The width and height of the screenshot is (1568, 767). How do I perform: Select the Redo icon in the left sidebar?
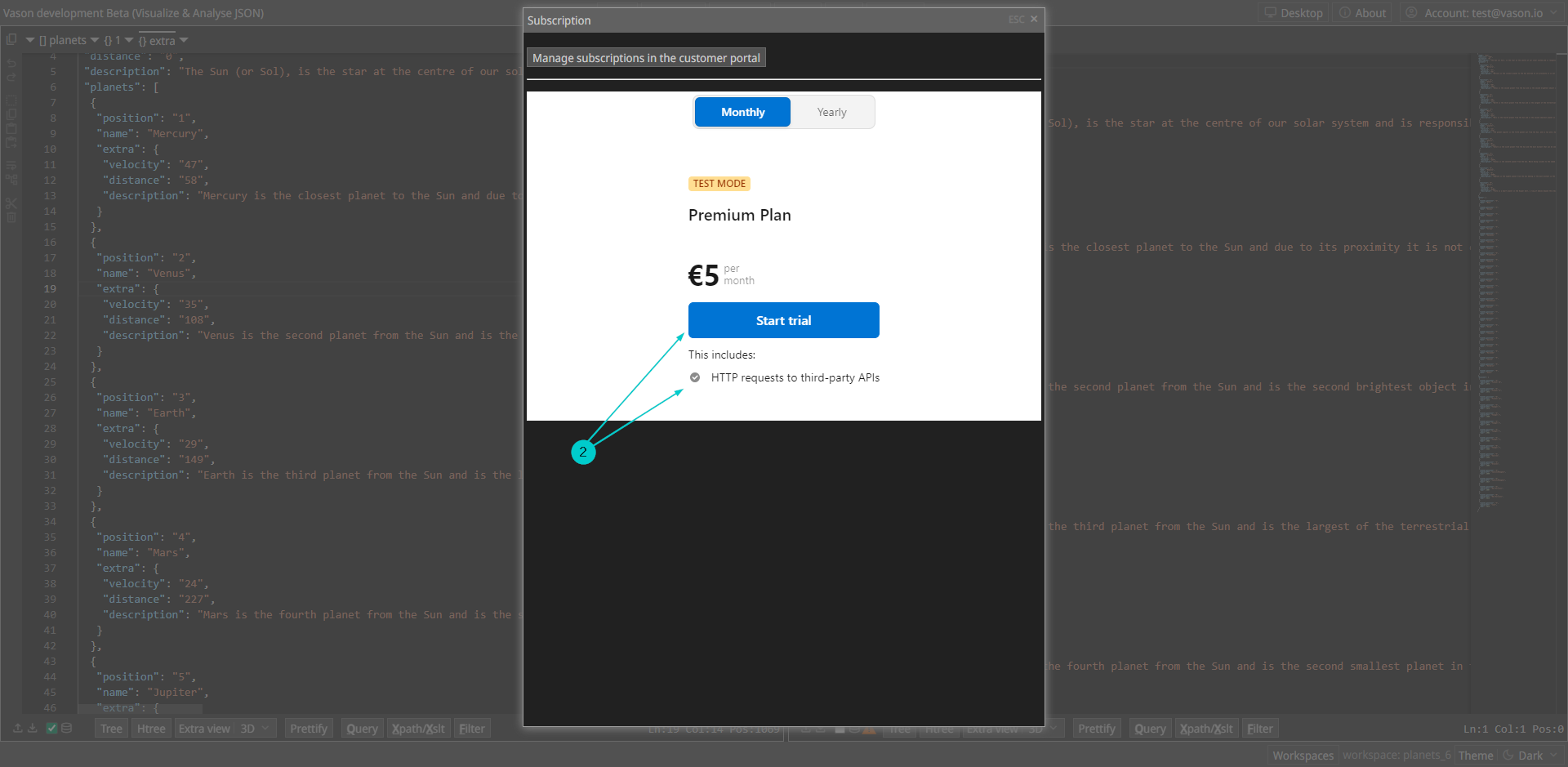coord(11,77)
